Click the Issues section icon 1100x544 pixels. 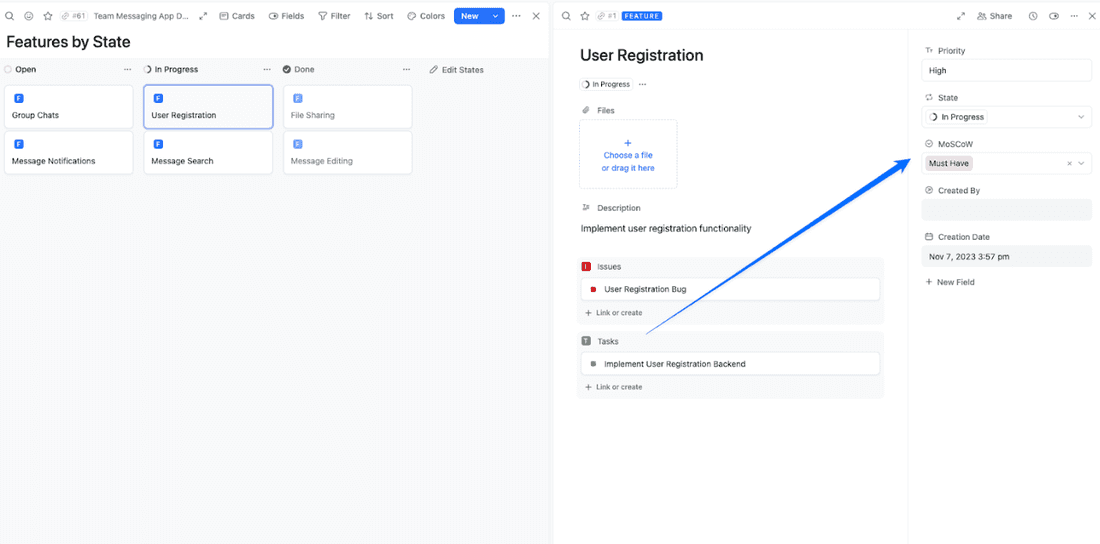(x=586, y=267)
